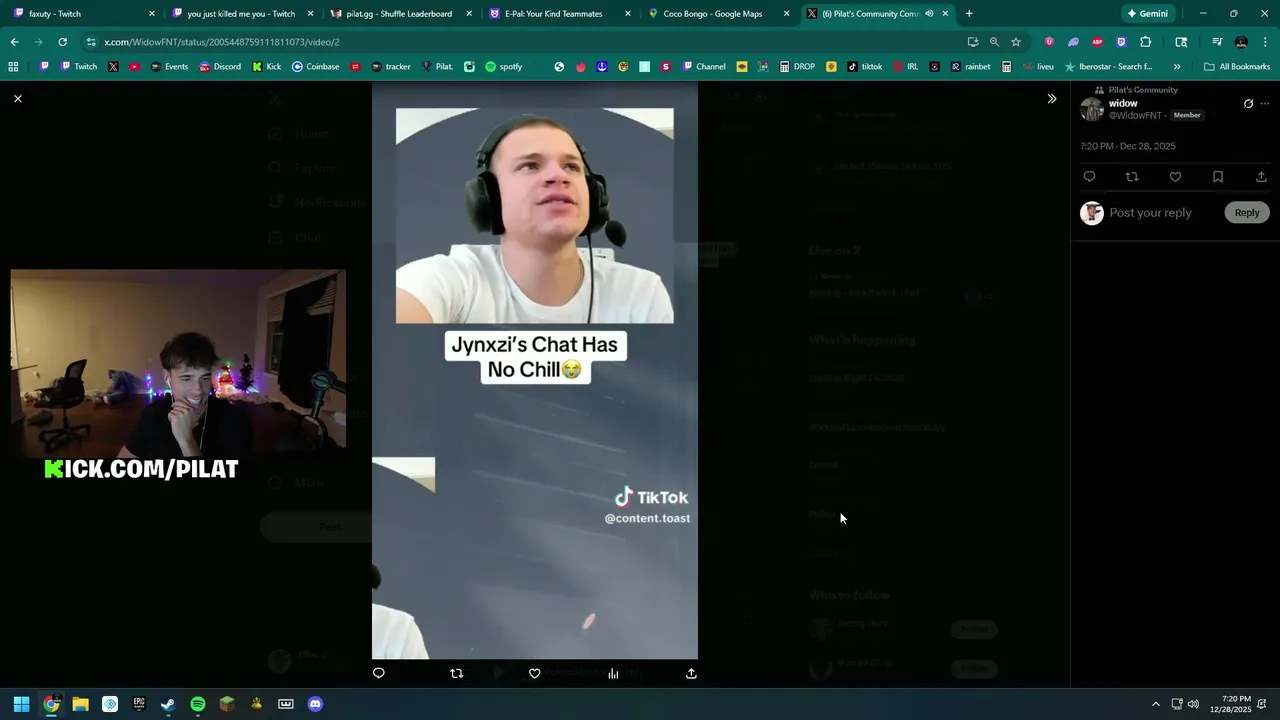
Task: Open the Events bookmark
Action: click(169, 67)
